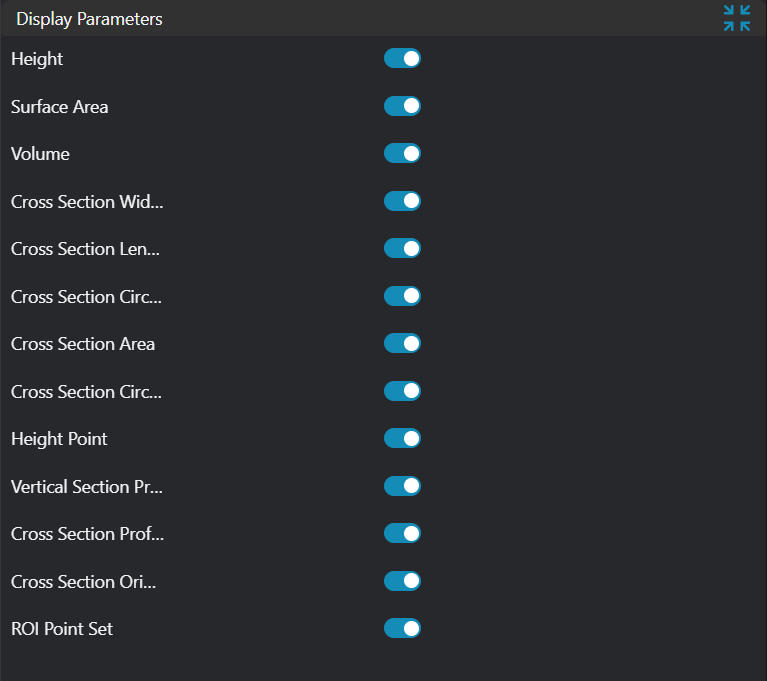The image size is (767, 681).
Task: Toggle off the Height display switch
Action: [402, 59]
